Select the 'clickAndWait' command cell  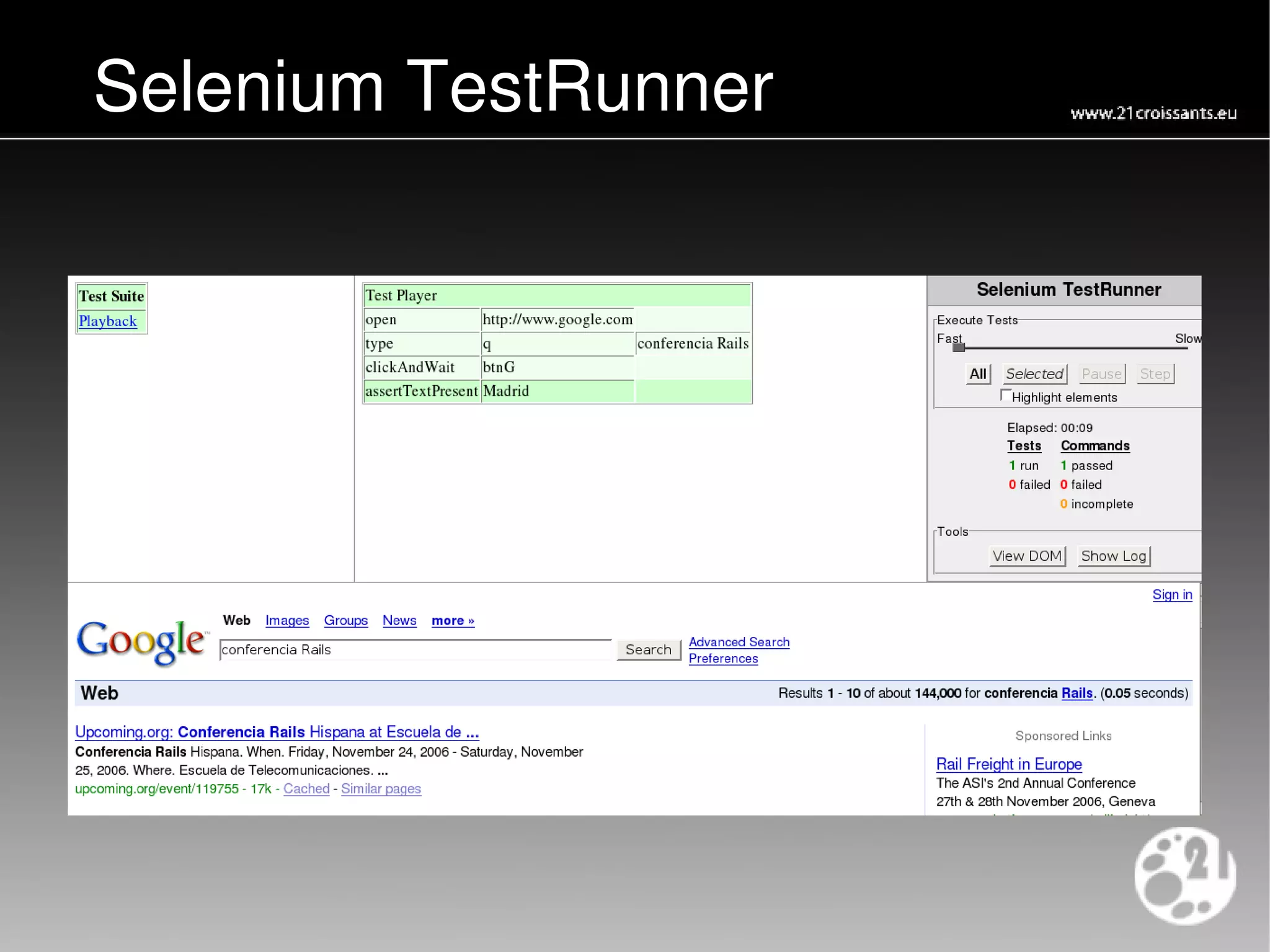coord(422,367)
